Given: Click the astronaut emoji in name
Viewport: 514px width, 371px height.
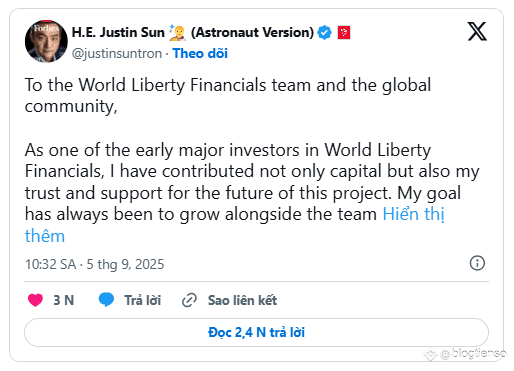Looking at the screenshot, I should coord(177,32).
